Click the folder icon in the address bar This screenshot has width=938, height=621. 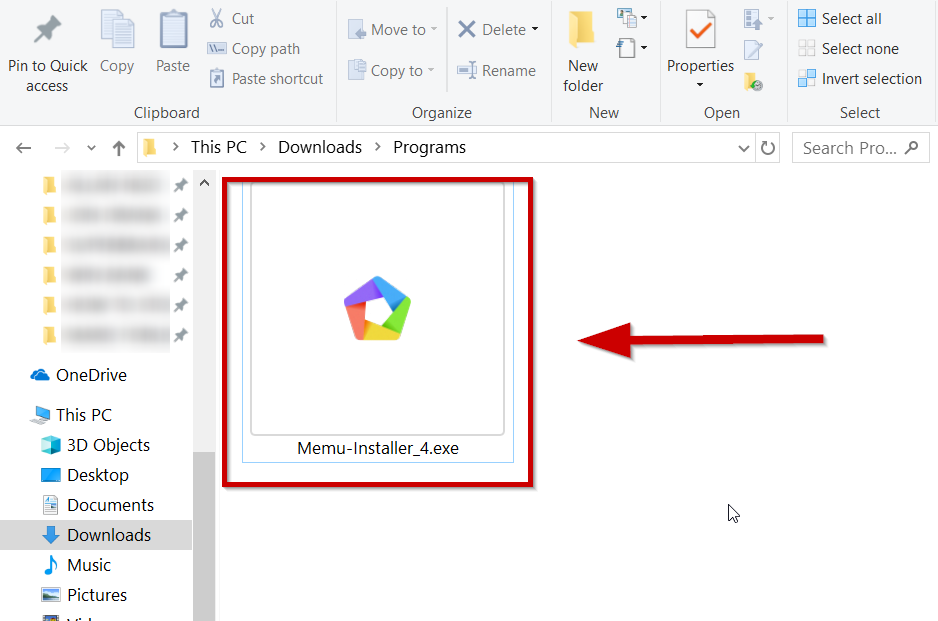pos(150,147)
